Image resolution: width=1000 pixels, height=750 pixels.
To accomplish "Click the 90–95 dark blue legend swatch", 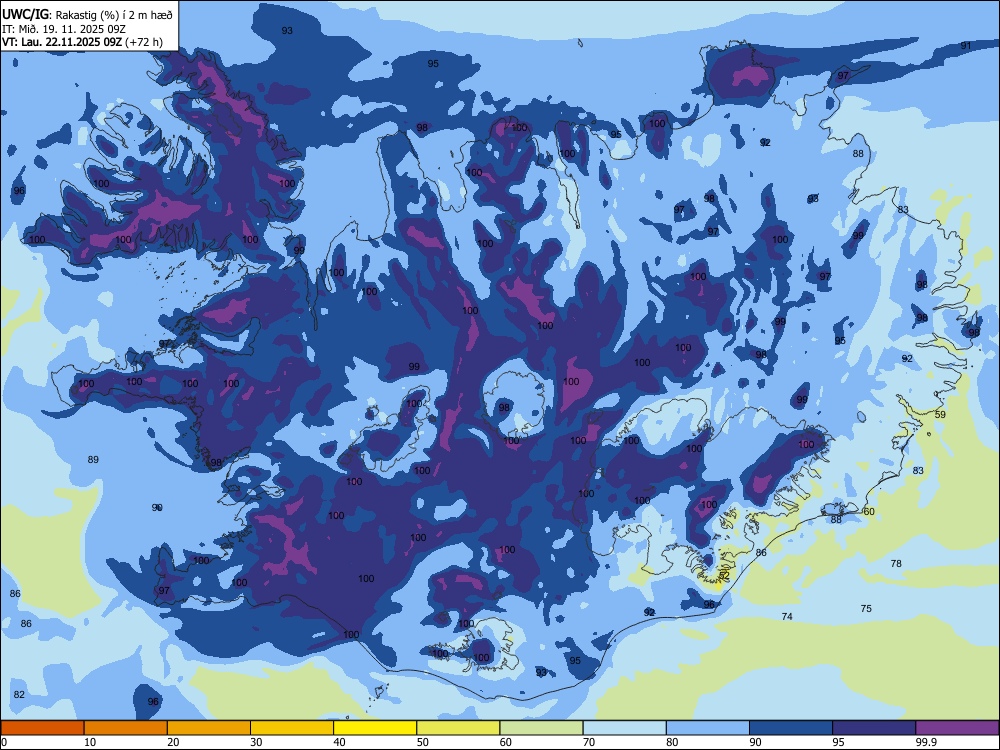I will 791,728.
